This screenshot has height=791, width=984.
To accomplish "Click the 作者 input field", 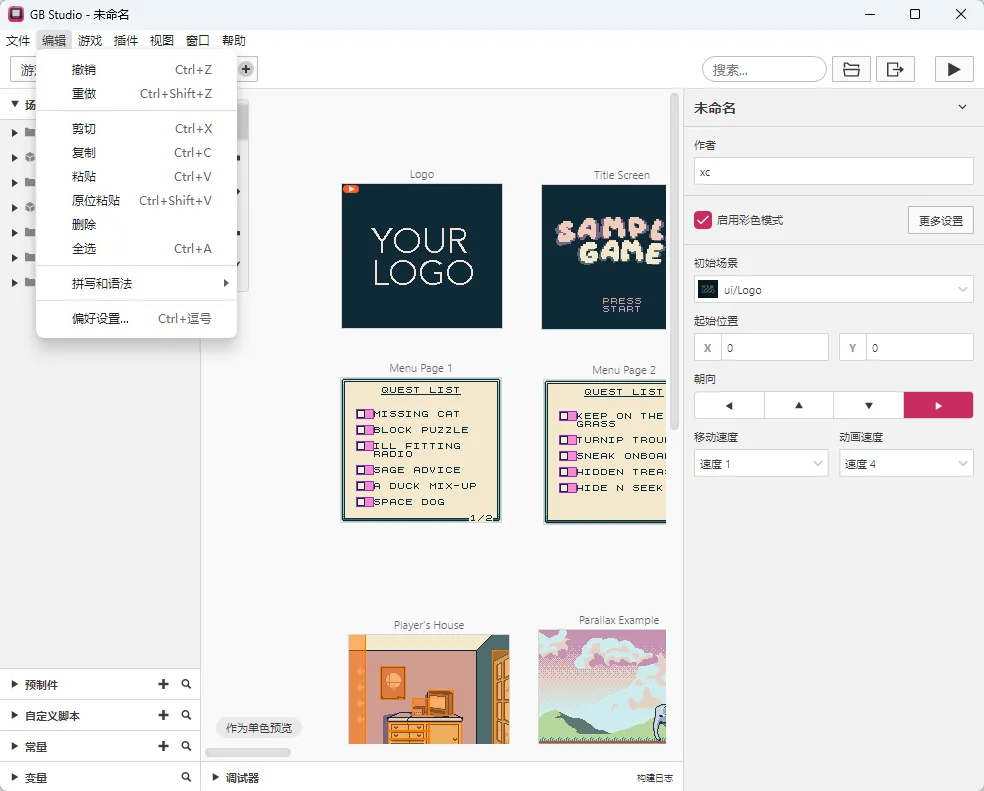I will tap(833, 171).
